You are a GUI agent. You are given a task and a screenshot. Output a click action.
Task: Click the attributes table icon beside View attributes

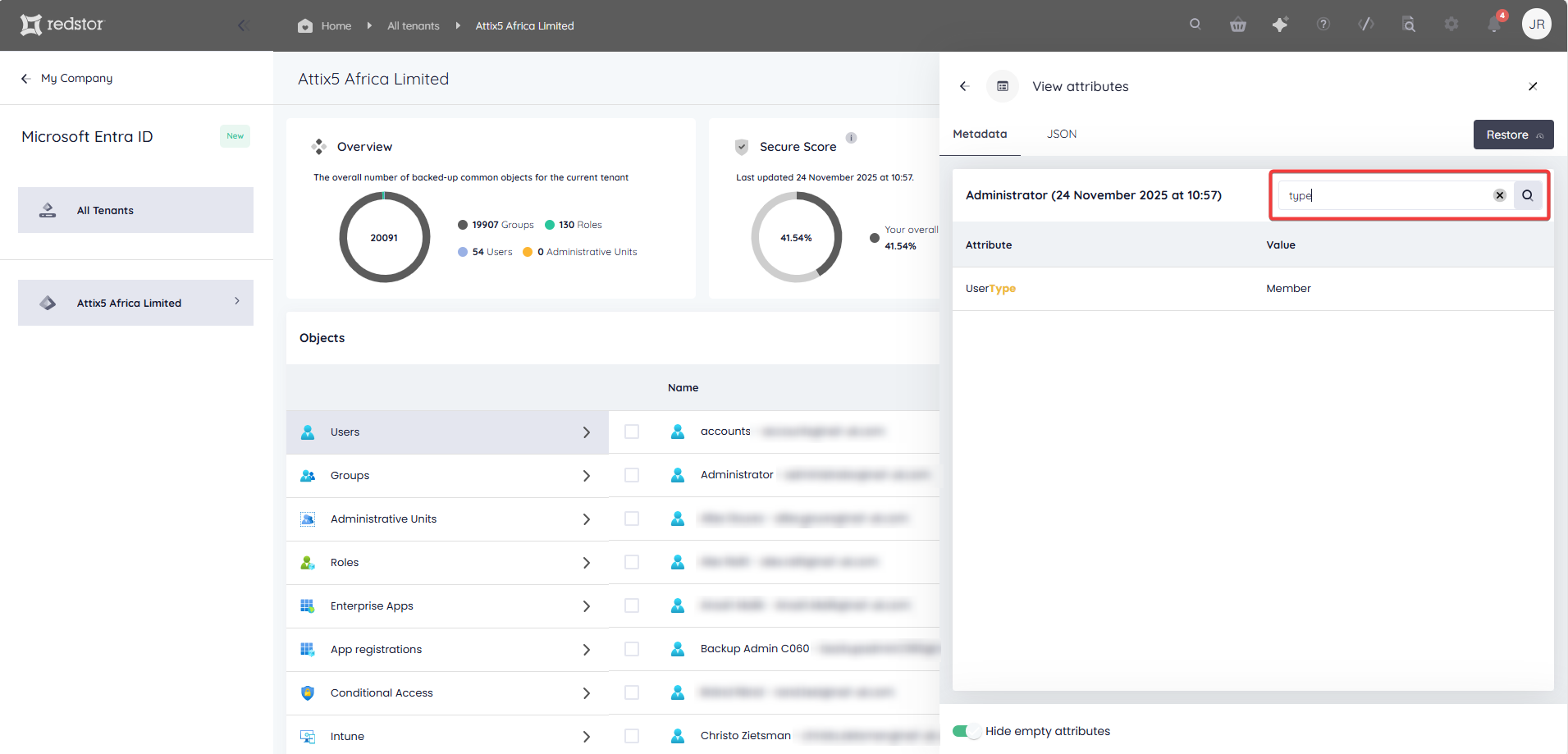(x=1003, y=86)
